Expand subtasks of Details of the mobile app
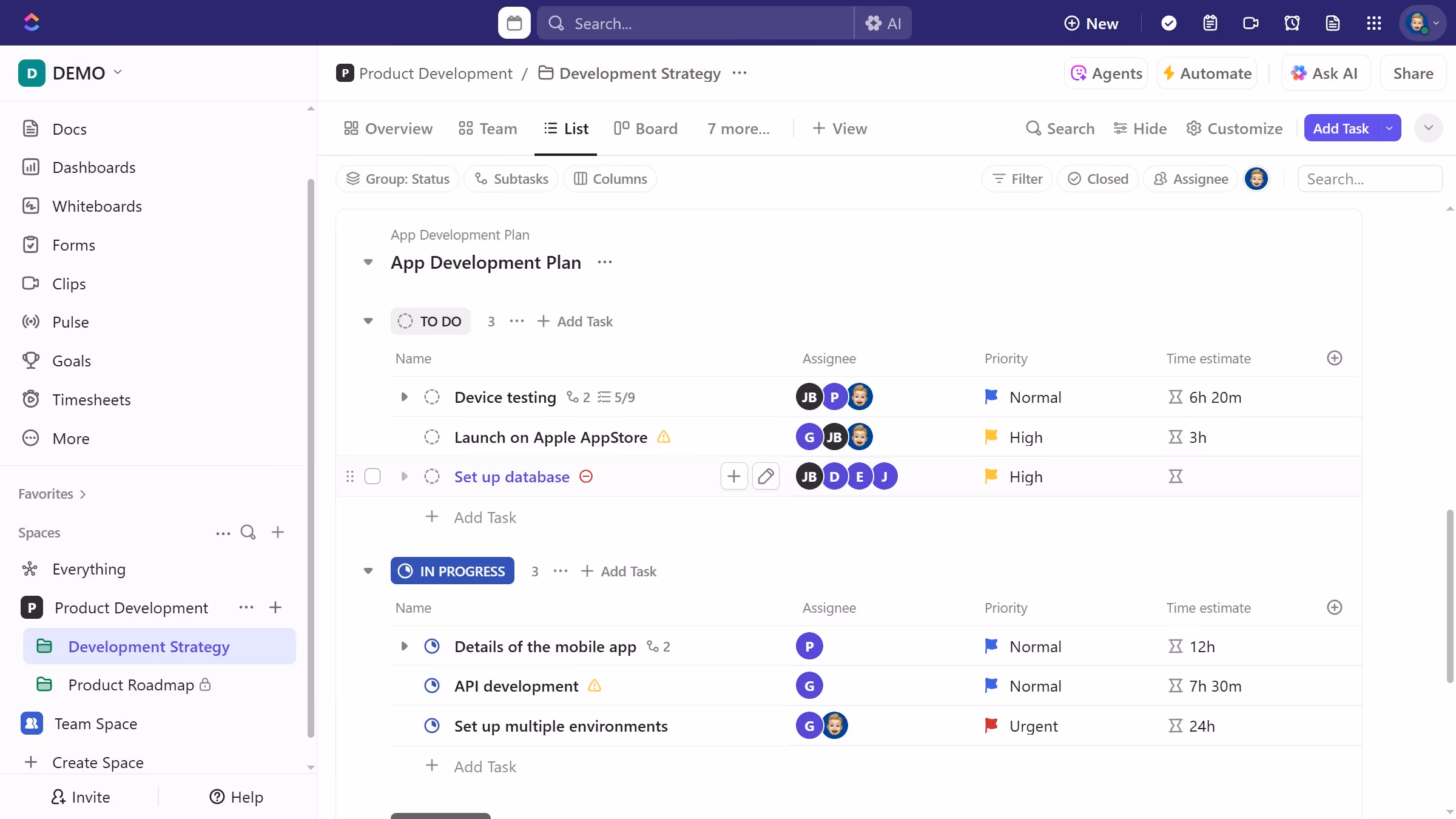Image resolution: width=1456 pixels, height=819 pixels. (404, 646)
